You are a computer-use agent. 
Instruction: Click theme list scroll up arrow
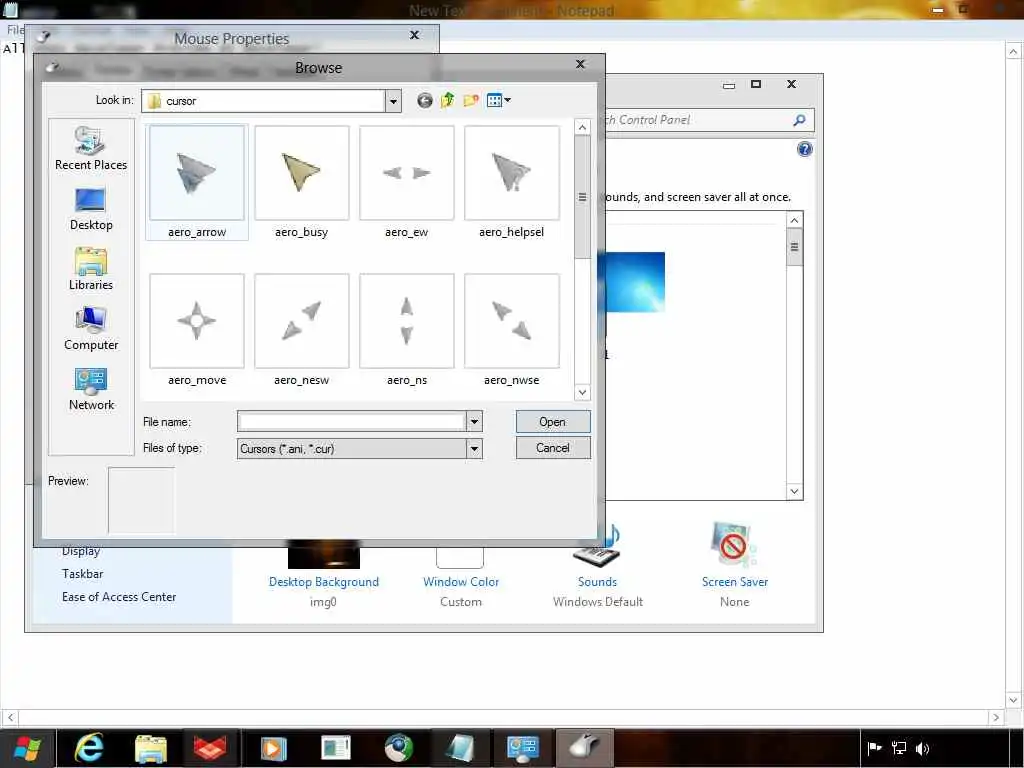point(794,221)
